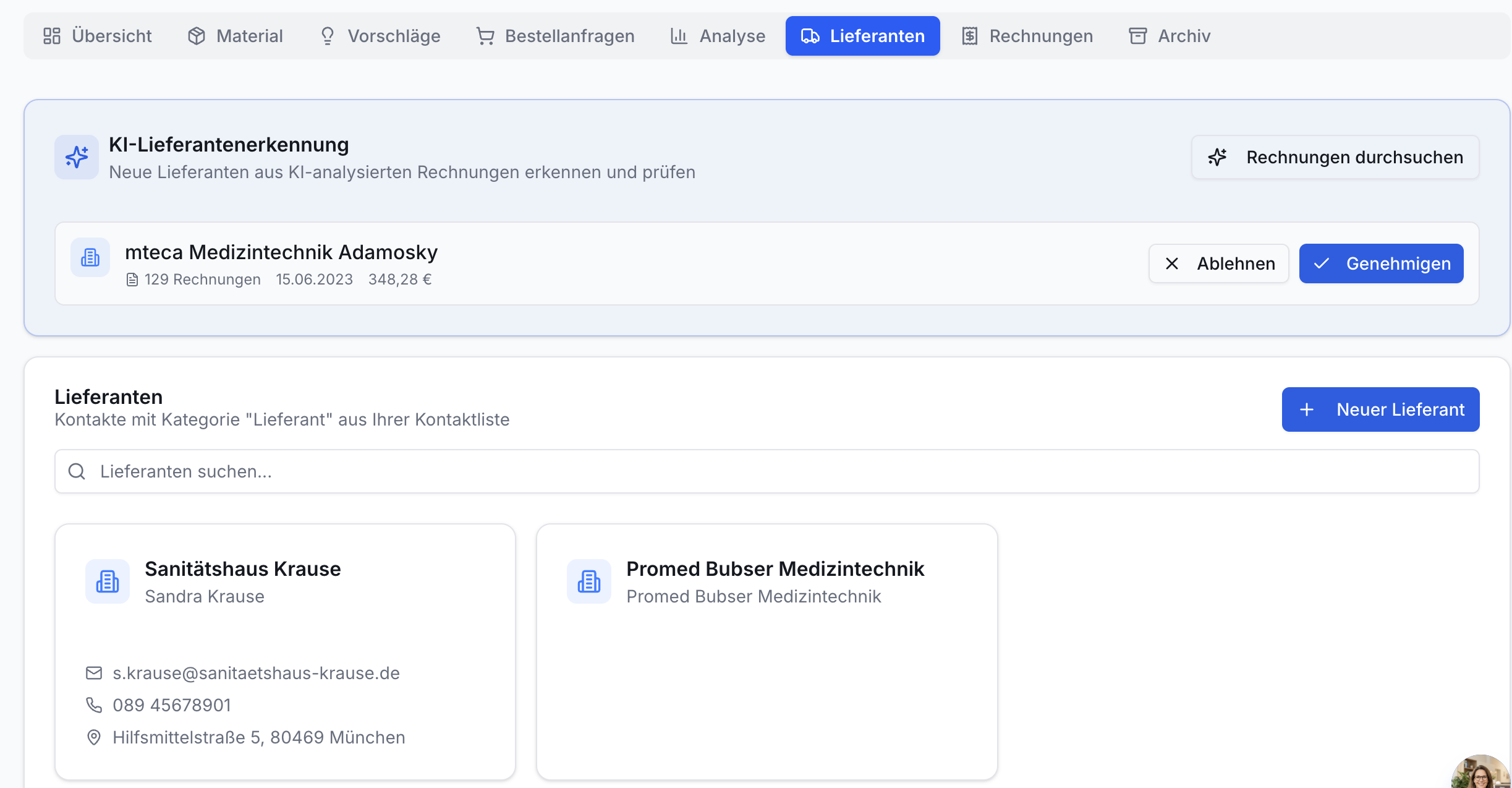
Task: Approve mteca supplier with Genehmigen
Action: click(x=1381, y=263)
